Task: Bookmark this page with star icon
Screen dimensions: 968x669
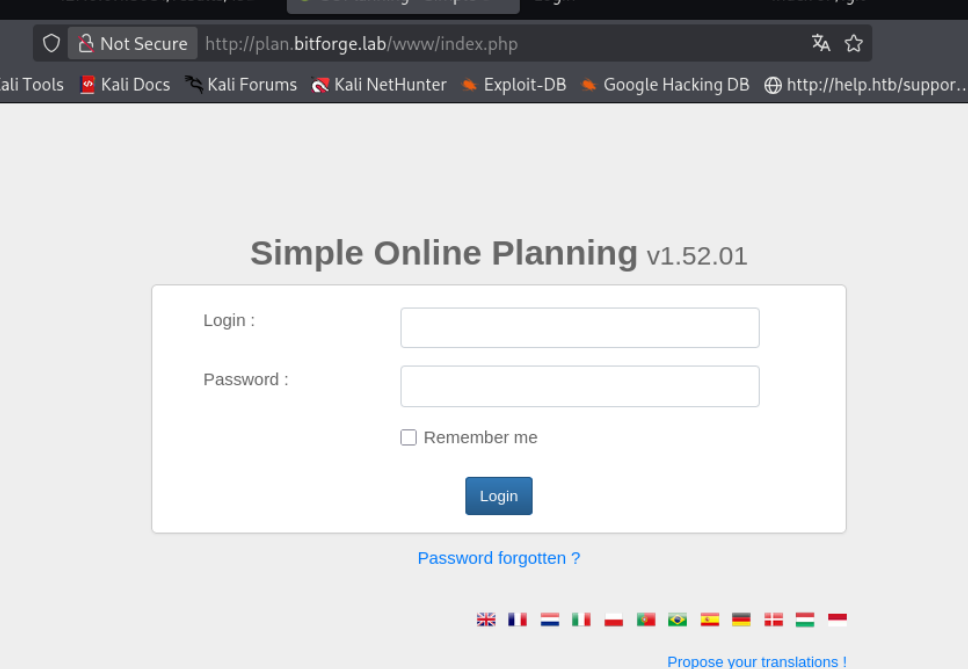Action: 853,43
